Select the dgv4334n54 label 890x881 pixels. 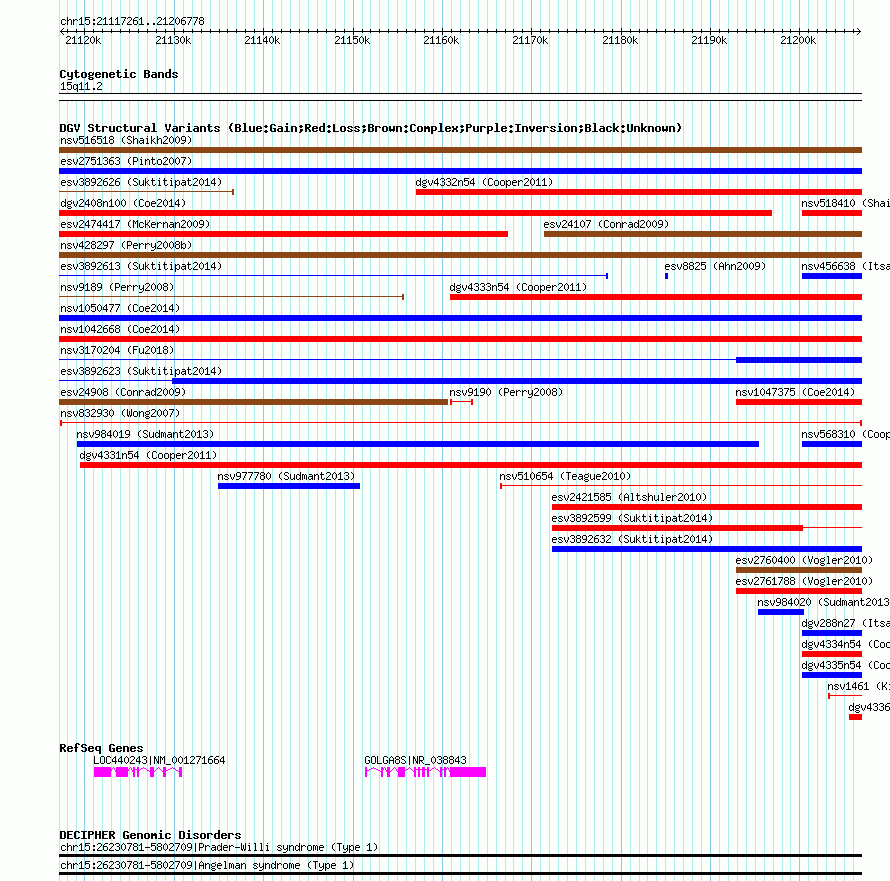pos(846,644)
